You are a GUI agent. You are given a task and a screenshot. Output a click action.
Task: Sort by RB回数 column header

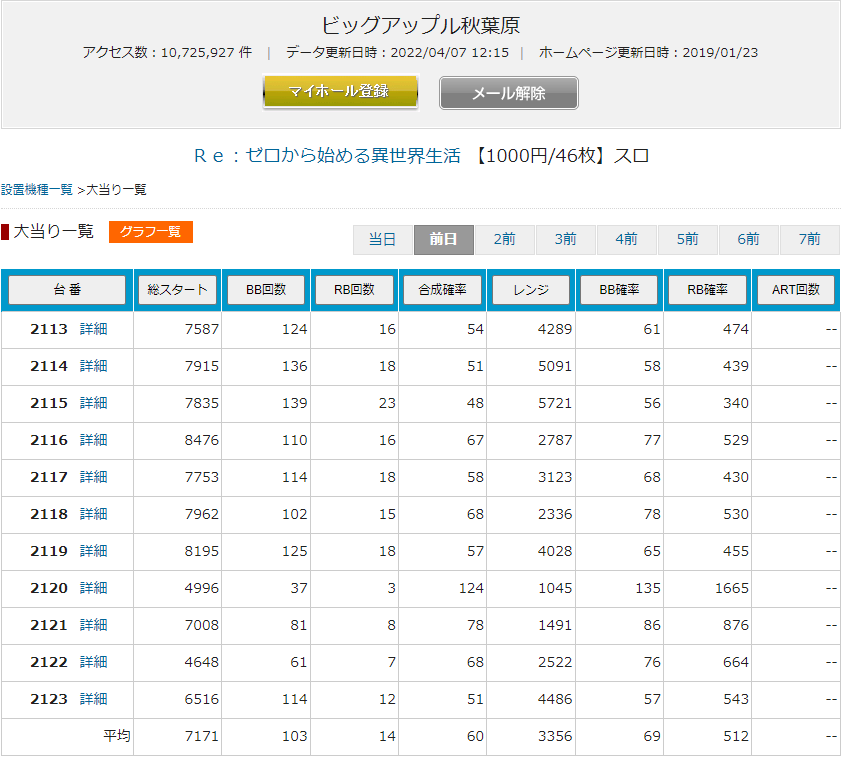tap(354, 290)
